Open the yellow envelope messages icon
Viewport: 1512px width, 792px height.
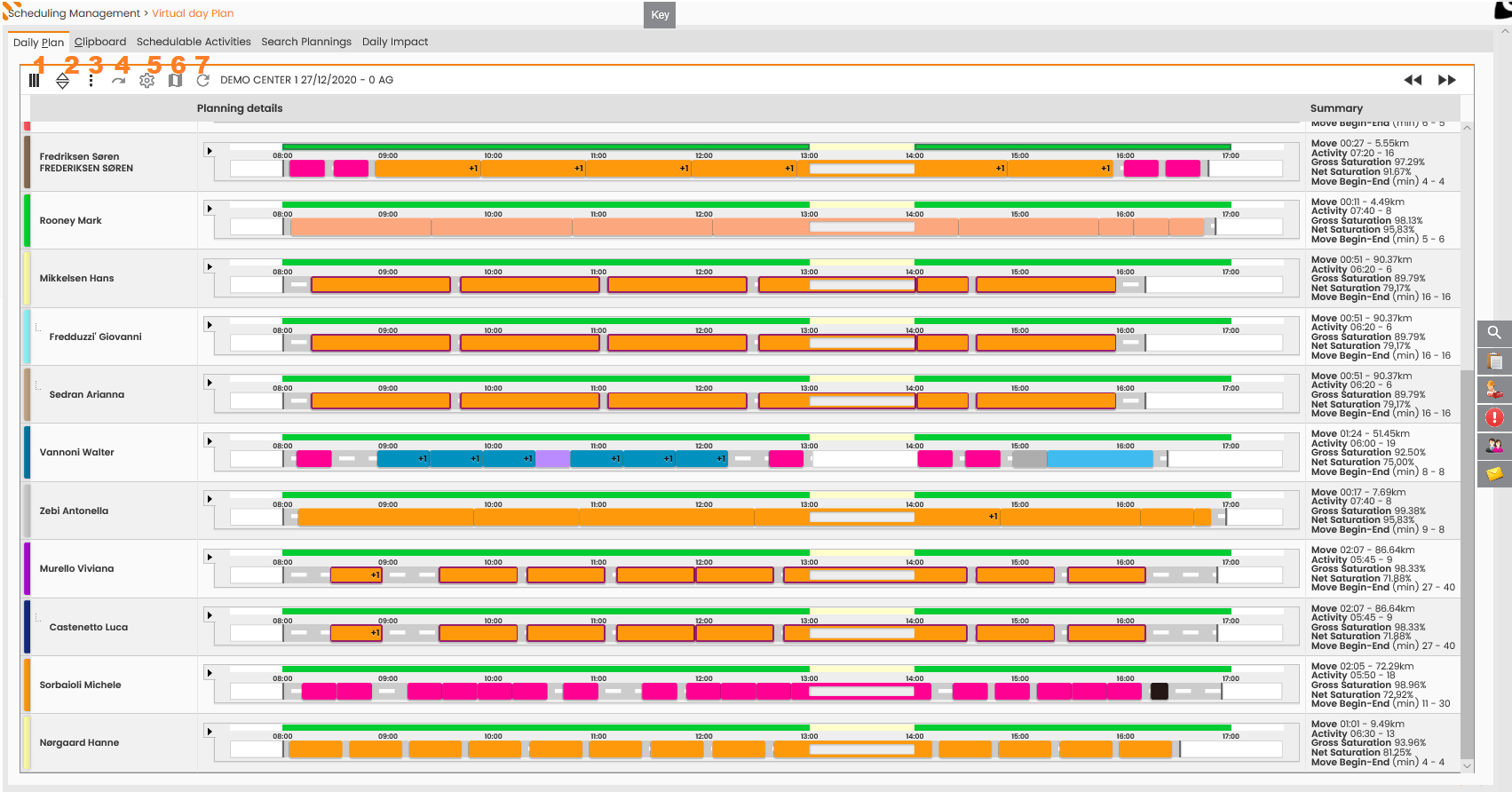pos(1495,474)
